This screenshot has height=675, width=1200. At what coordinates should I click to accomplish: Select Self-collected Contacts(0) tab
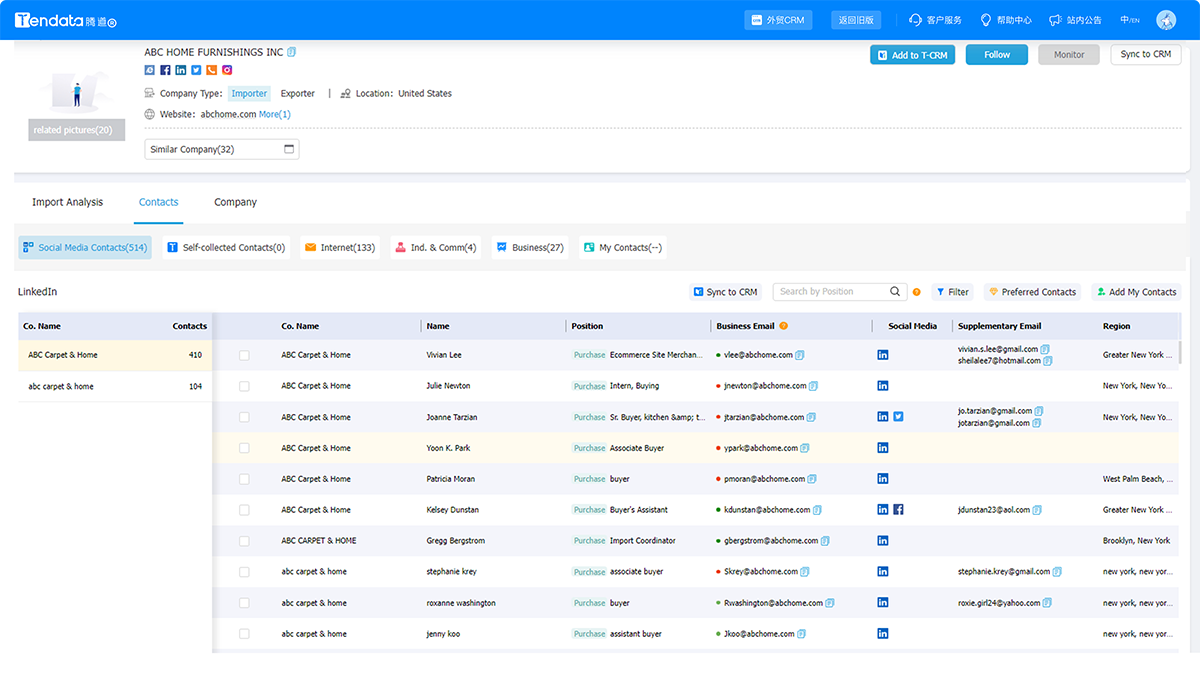(226, 247)
